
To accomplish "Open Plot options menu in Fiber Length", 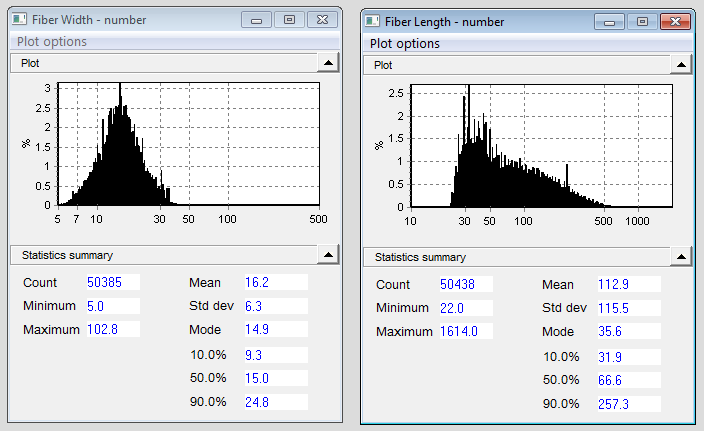I will (405, 43).
